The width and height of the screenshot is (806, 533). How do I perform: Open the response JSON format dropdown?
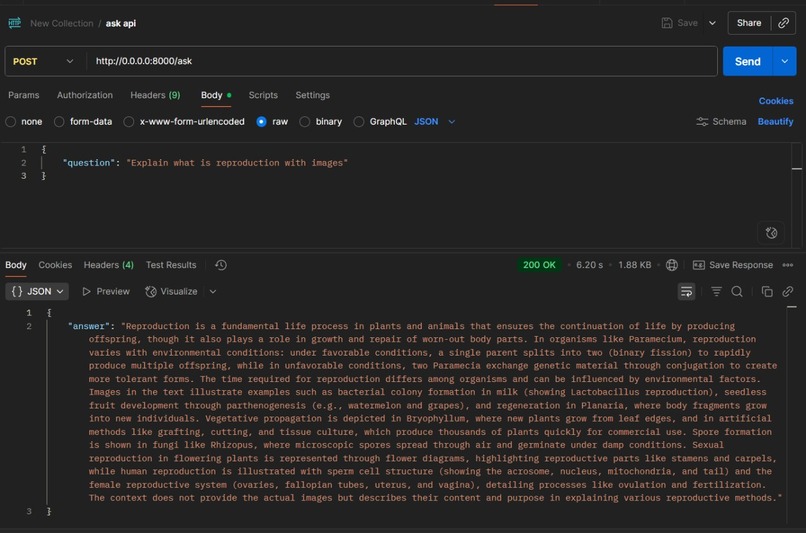pyautogui.click(x=37, y=291)
